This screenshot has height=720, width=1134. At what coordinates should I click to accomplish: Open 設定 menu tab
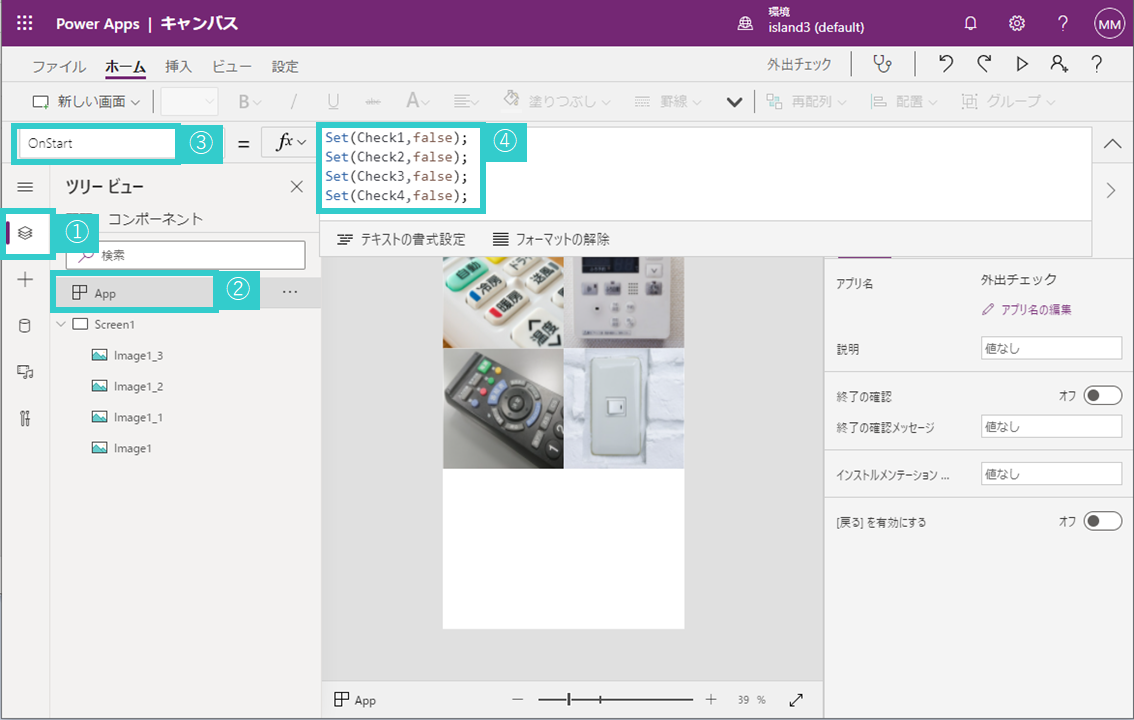pos(285,67)
